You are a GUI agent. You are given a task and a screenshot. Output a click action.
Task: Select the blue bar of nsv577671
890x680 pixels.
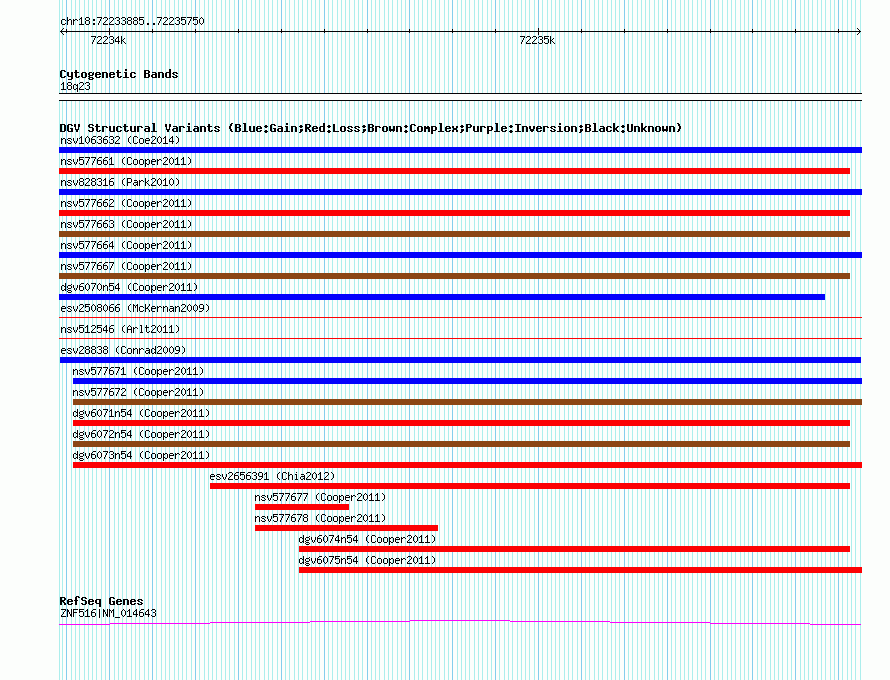(467, 381)
